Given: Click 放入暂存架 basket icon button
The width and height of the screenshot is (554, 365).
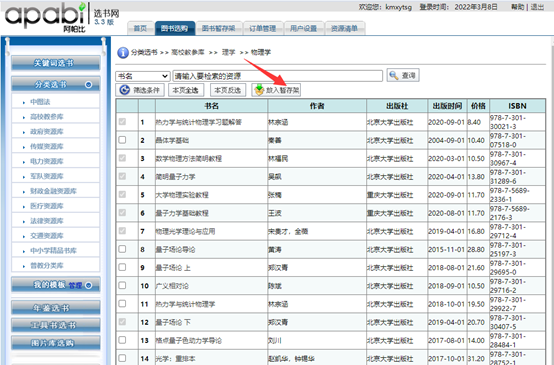Looking at the screenshot, I should [276, 90].
